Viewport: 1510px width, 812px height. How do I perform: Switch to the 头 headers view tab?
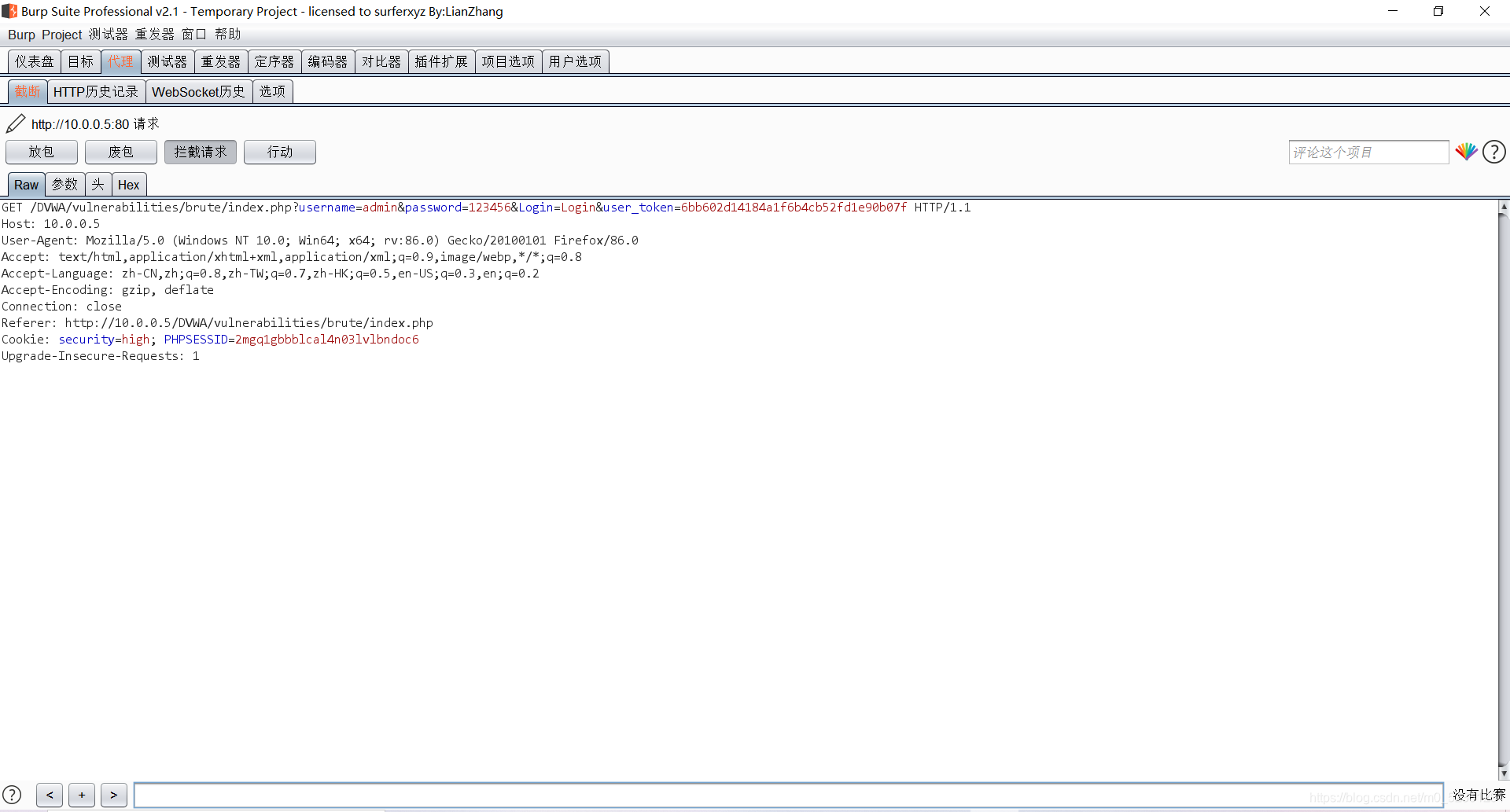coord(98,185)
